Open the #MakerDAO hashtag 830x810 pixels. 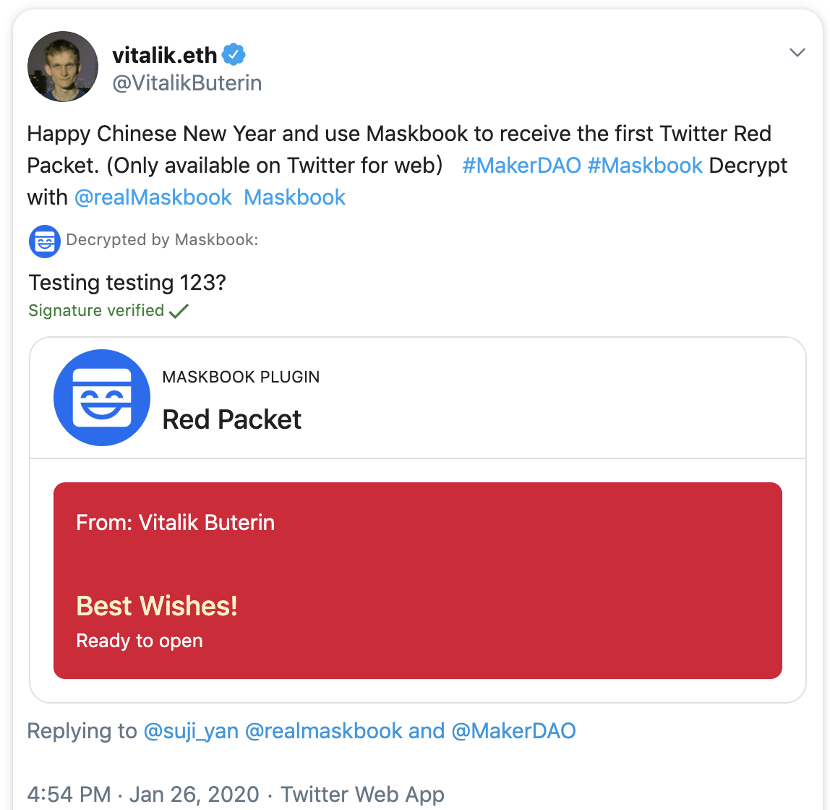click(521, 165)
